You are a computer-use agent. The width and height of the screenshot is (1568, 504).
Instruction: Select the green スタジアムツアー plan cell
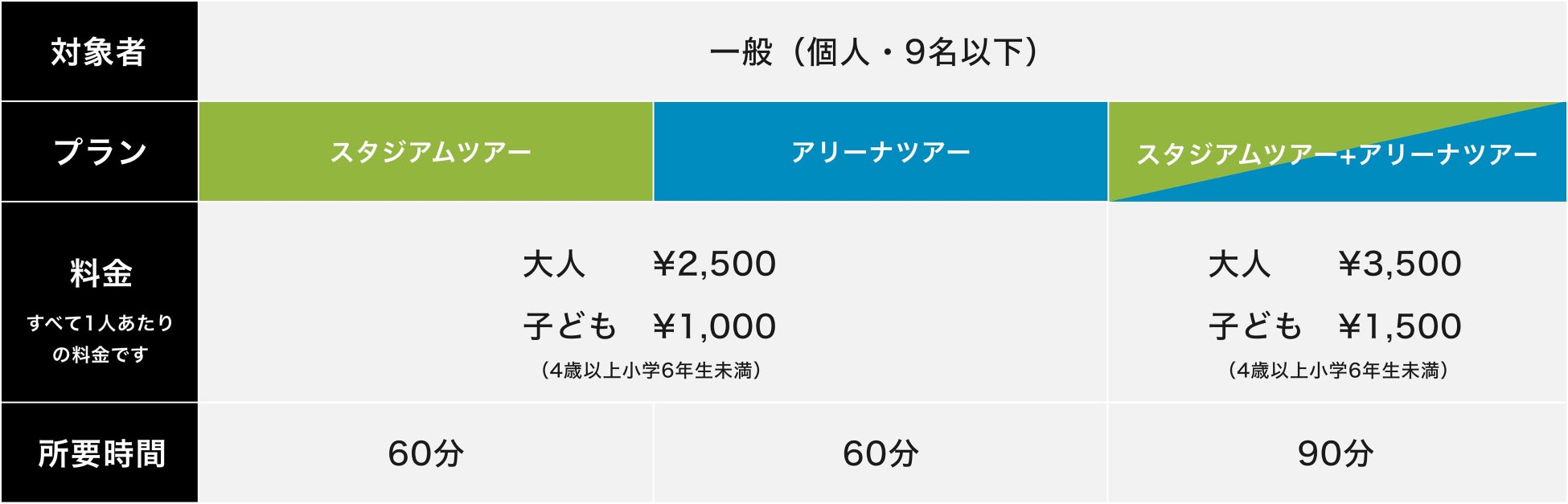[426, 152]
